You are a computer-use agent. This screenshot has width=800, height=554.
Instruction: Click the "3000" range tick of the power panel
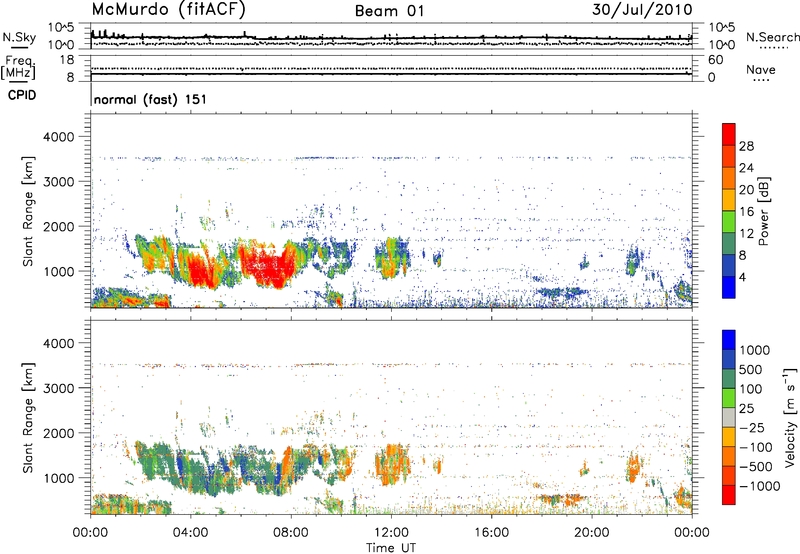[x=58, y=182]
